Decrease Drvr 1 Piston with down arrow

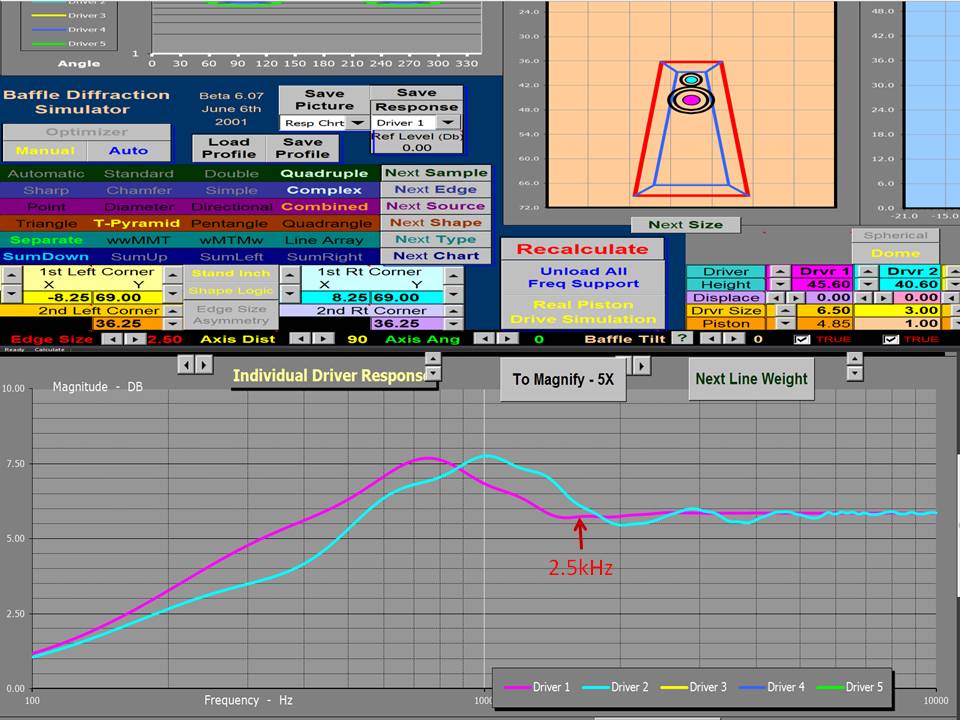tap(785, 323)
